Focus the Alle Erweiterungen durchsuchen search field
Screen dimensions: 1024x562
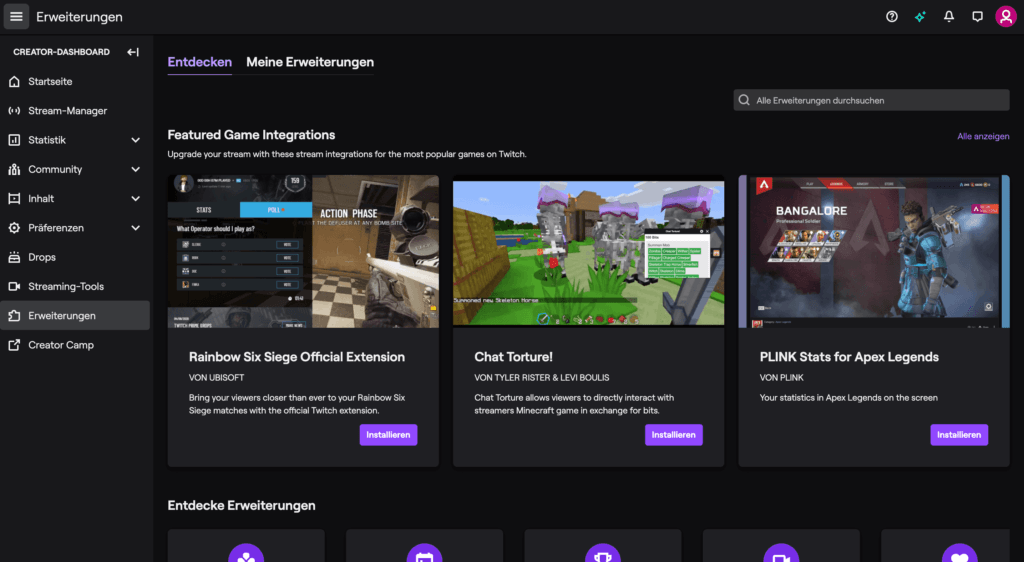tap(871, 100)
